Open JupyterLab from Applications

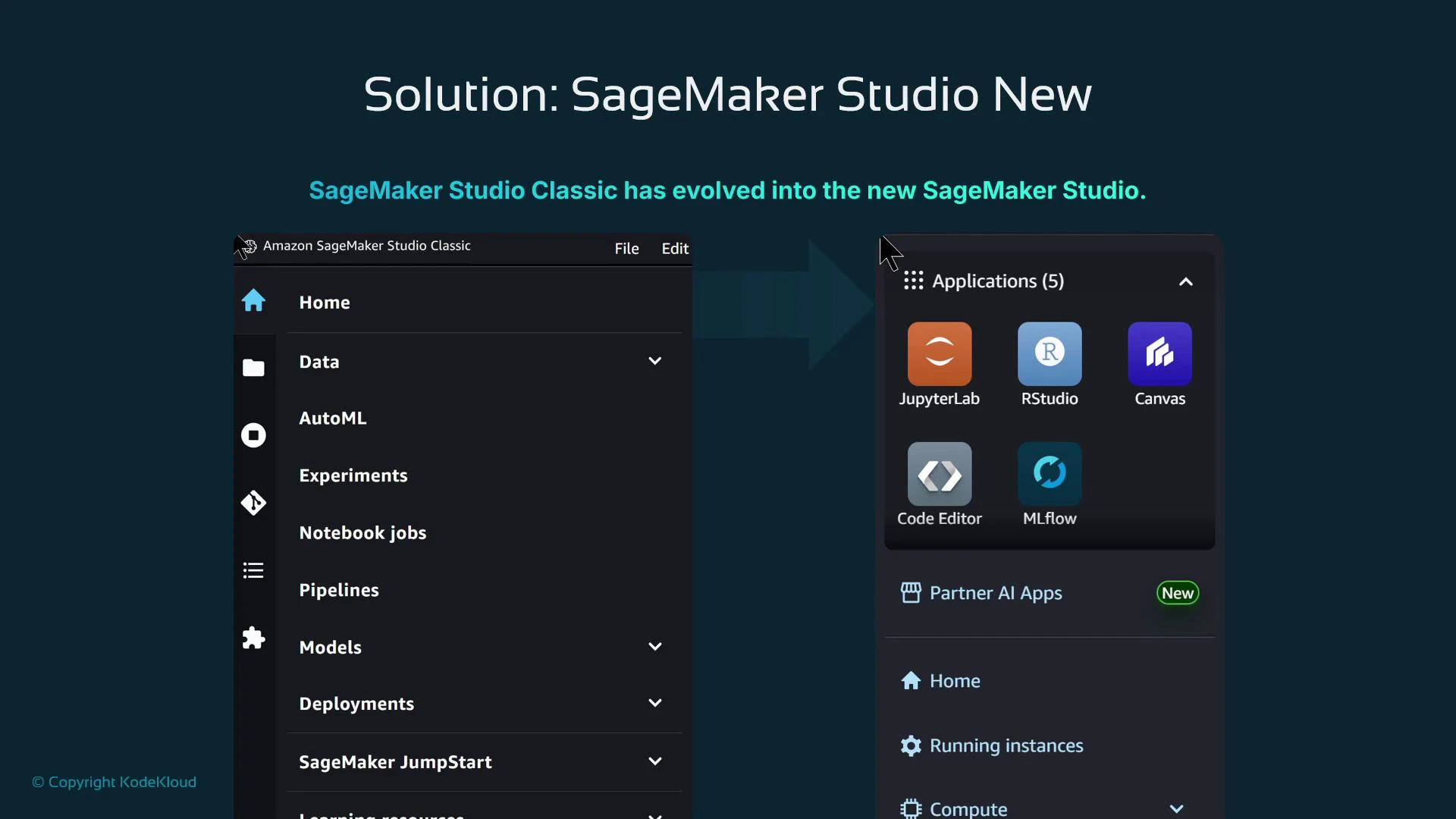938,354
